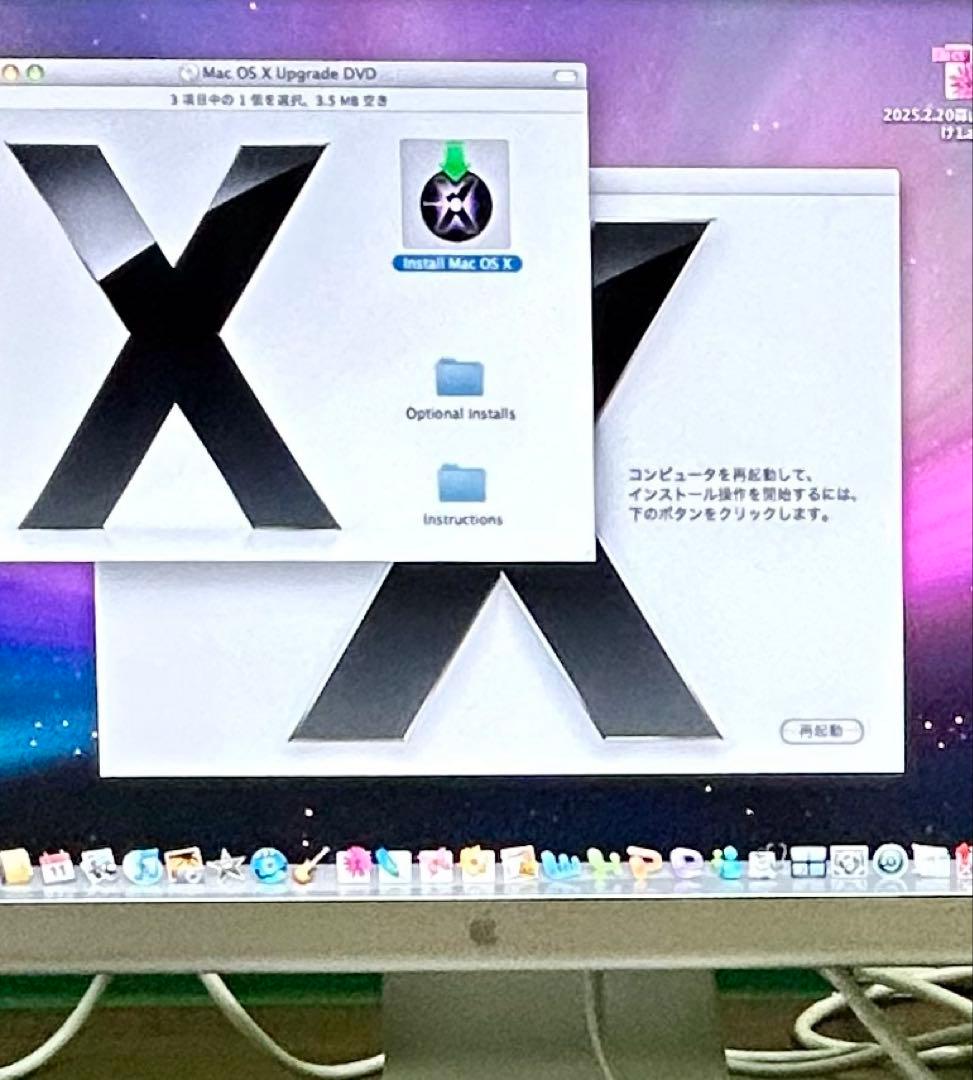Open the Optional Installs folder
Screen dimensions: 973x1080
(460, 378)
